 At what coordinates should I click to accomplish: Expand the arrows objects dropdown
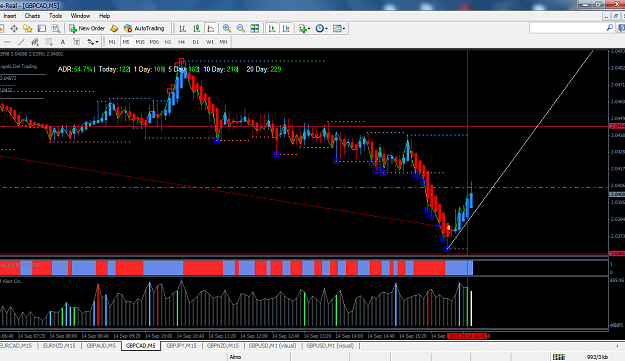[93, 42]
